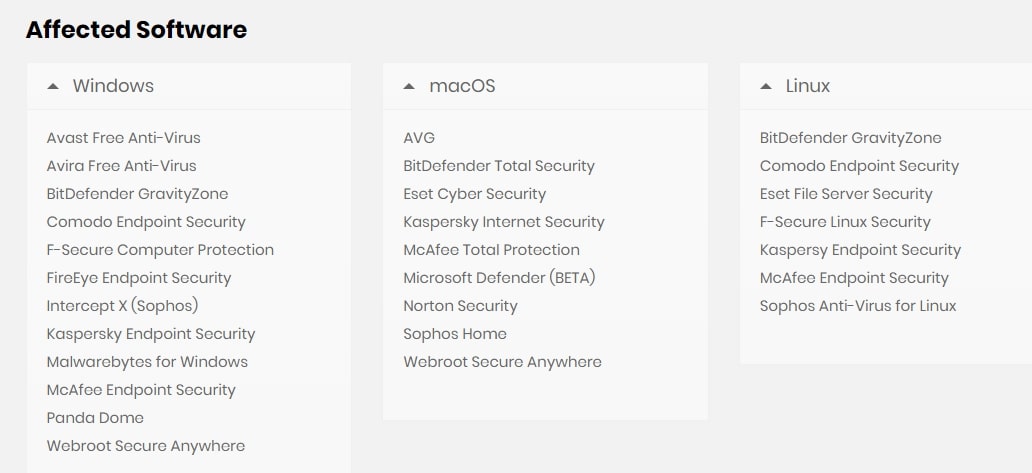1032x473 pixels.
Task: Click the macOS panel header label
Action: [462, 86]
